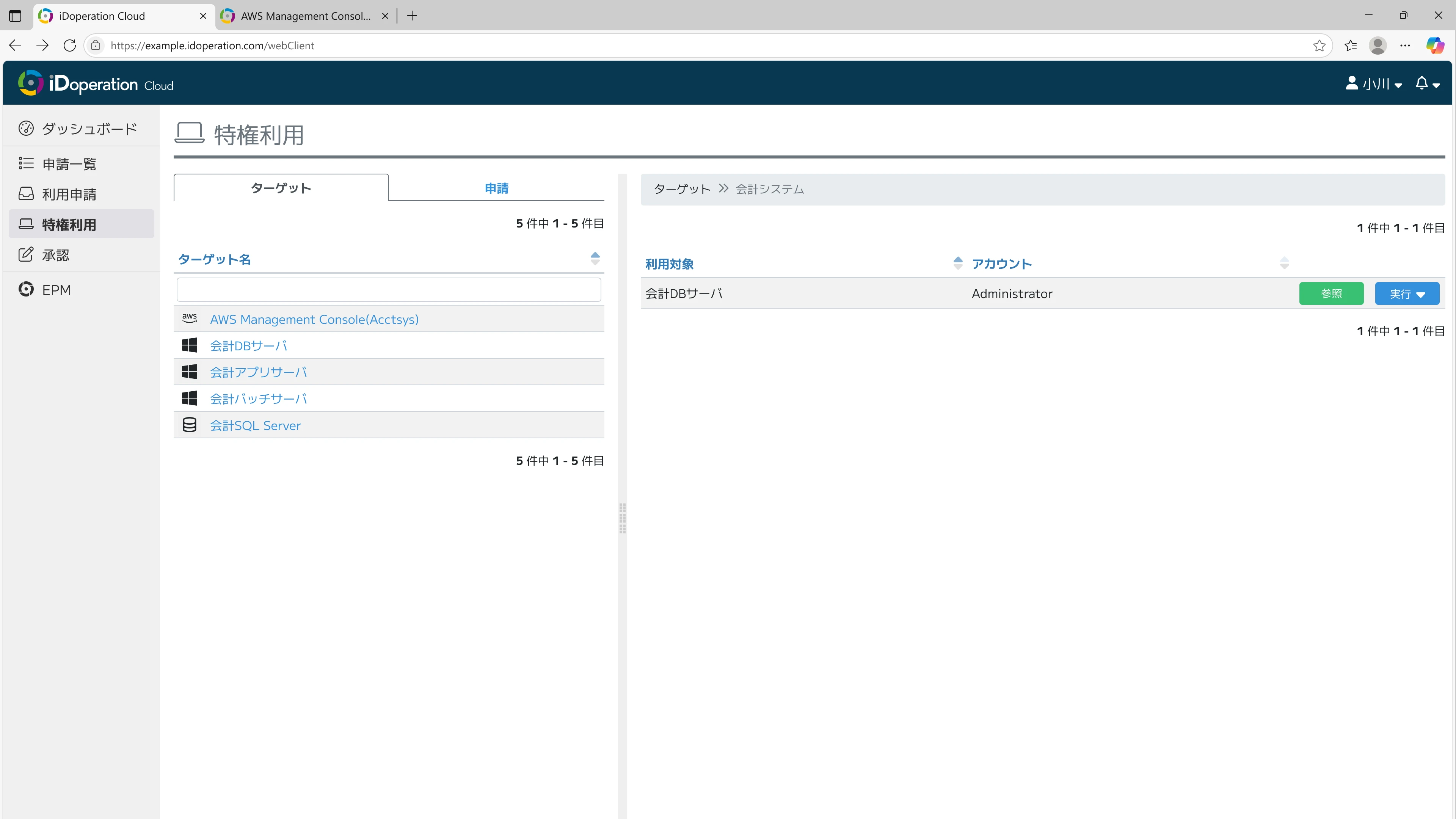1456x819 pixels.
Task: Open the 小川 user menu
Action: [1374, 84]
